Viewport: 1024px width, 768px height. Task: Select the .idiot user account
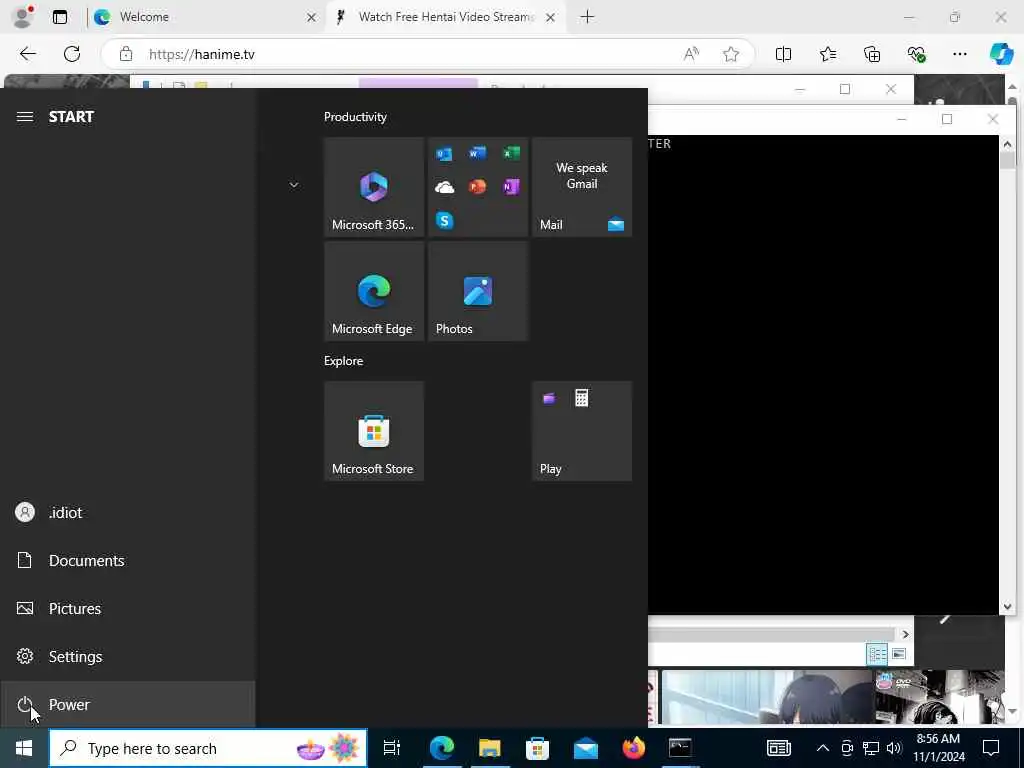127,512
